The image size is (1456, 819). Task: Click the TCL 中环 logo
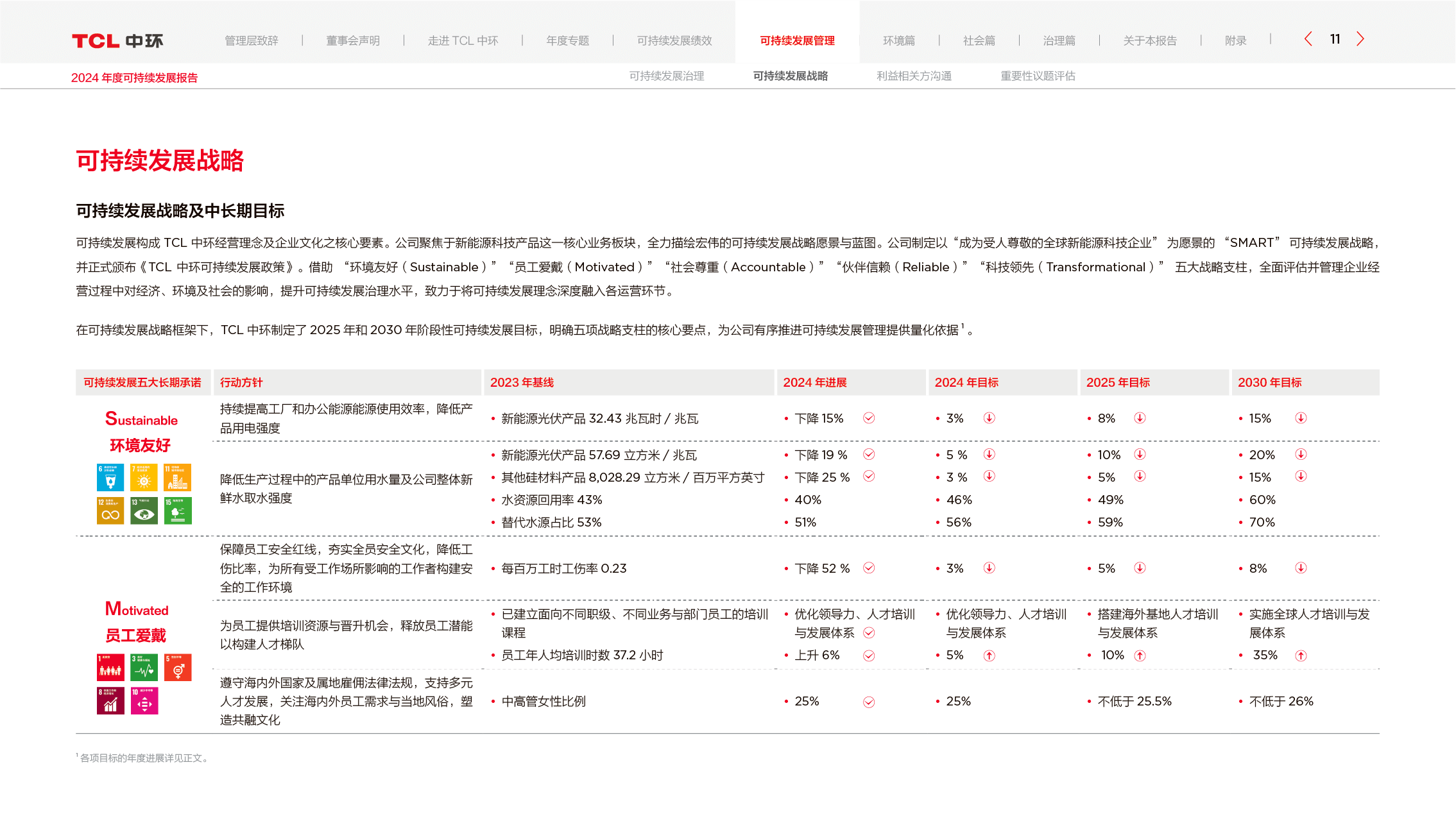pos(117,41)
